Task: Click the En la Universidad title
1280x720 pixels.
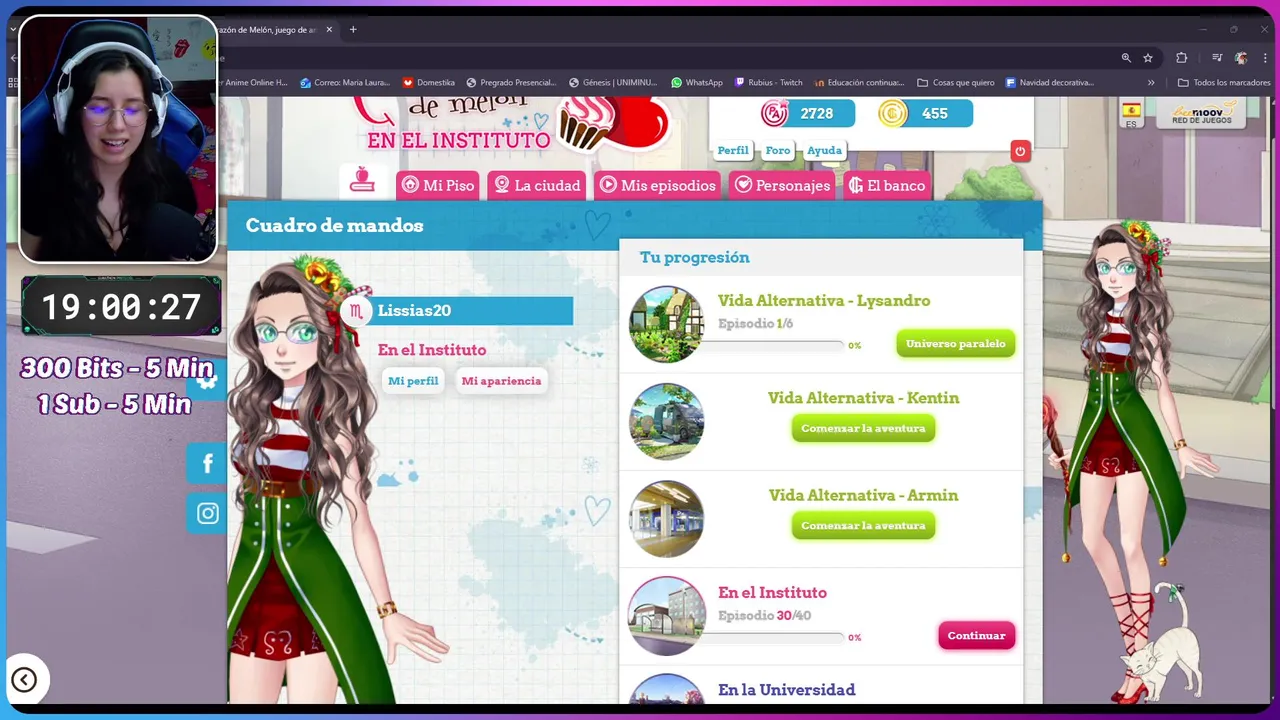Action: click(786, 690)
